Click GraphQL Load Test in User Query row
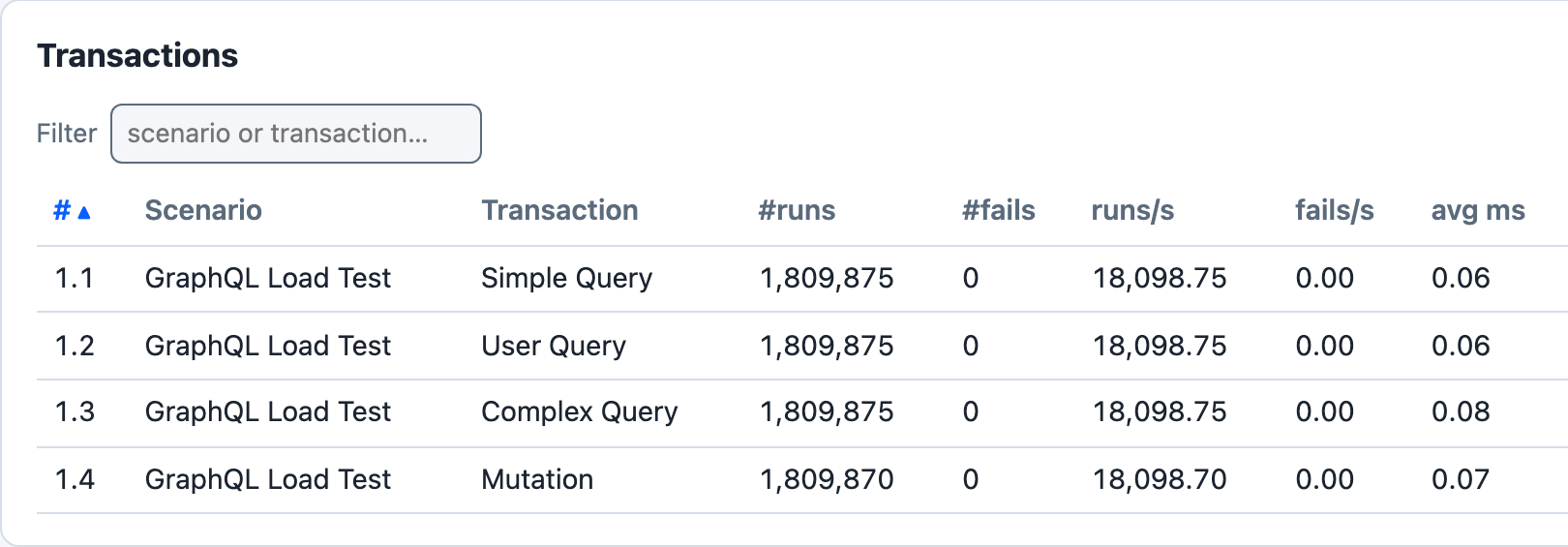This screenshot has width=1568, height=547. click(268, 347)
